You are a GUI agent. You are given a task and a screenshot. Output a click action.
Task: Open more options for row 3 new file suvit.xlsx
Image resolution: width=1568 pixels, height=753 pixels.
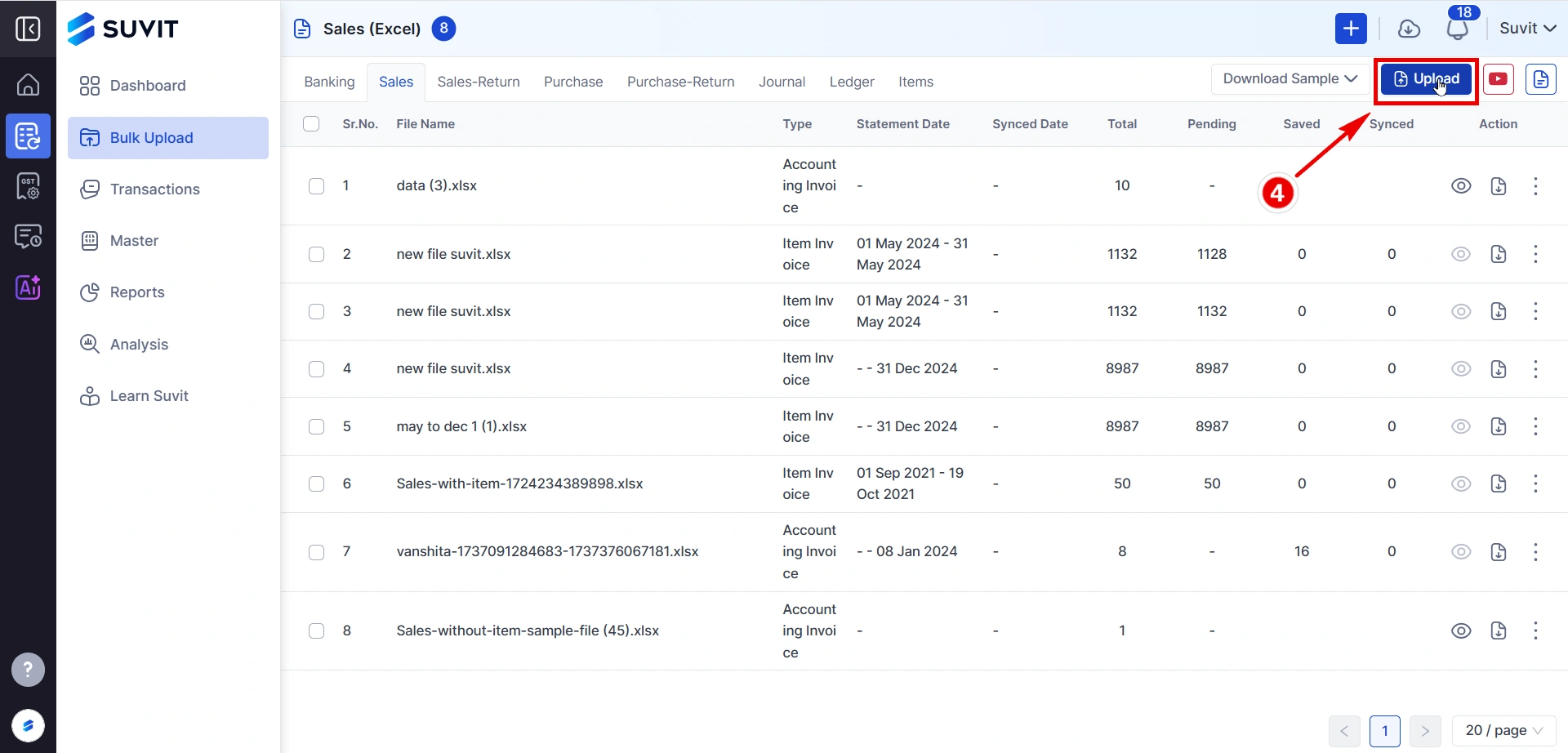click(x=1535, y=311)
